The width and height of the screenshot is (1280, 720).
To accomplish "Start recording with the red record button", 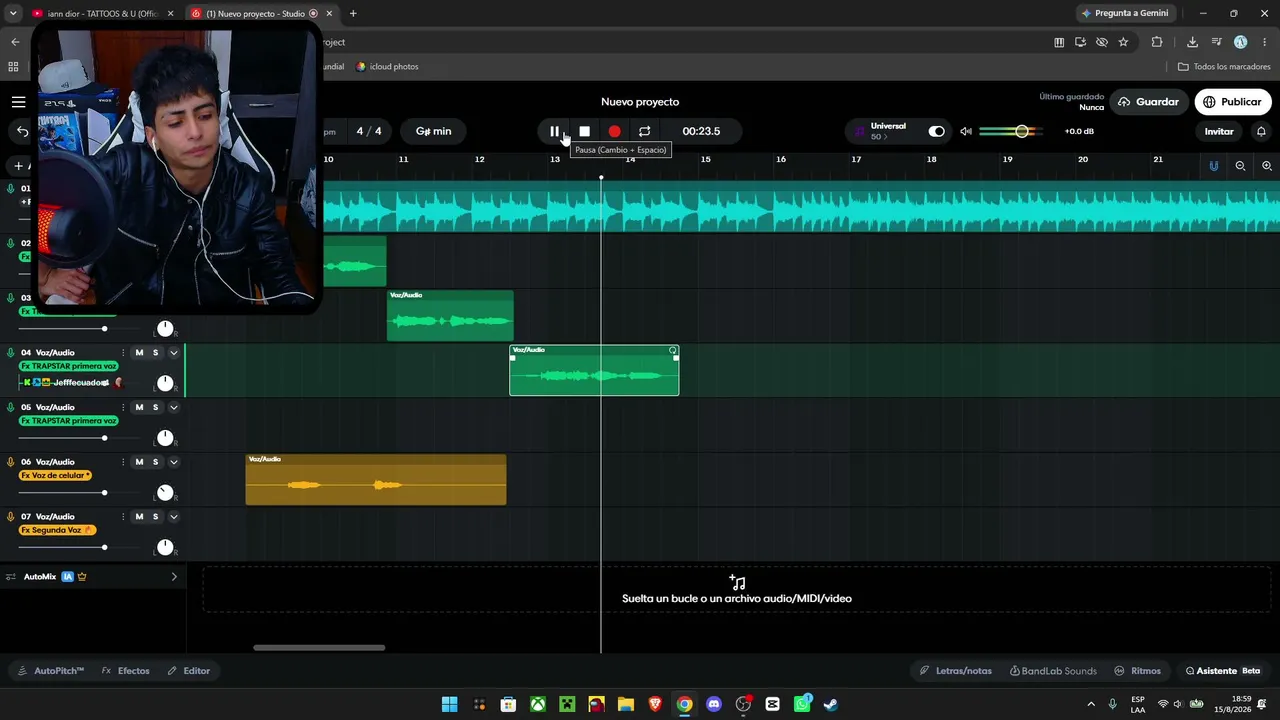I will coord(614,131).
